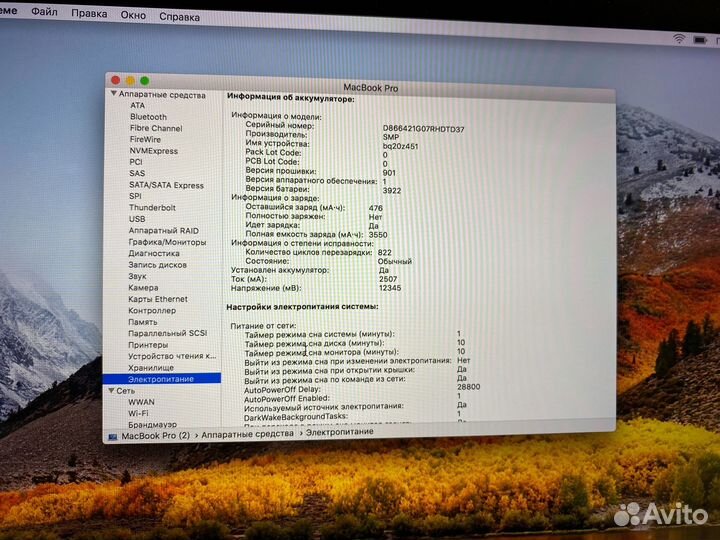The image size is (720, 540).
Task: Click Информация об аккумуляторе heading
Action: pyautogui.click(x=291, y=97)
